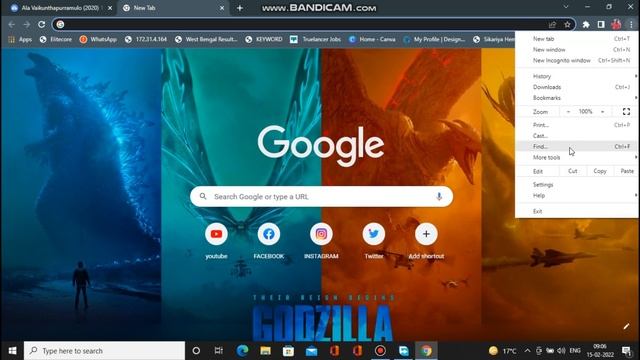Close the New Tab tab

click(222, 8)
